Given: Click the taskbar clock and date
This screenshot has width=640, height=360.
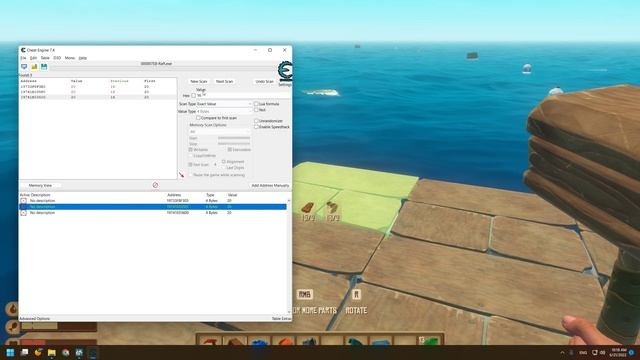Looking at the screenshot, I should 618,353.
